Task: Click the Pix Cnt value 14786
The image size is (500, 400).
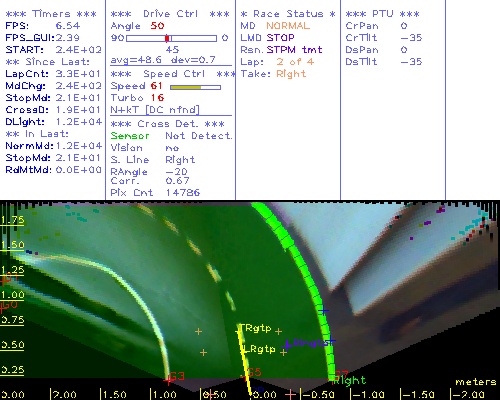Action: tap(183, 192)
